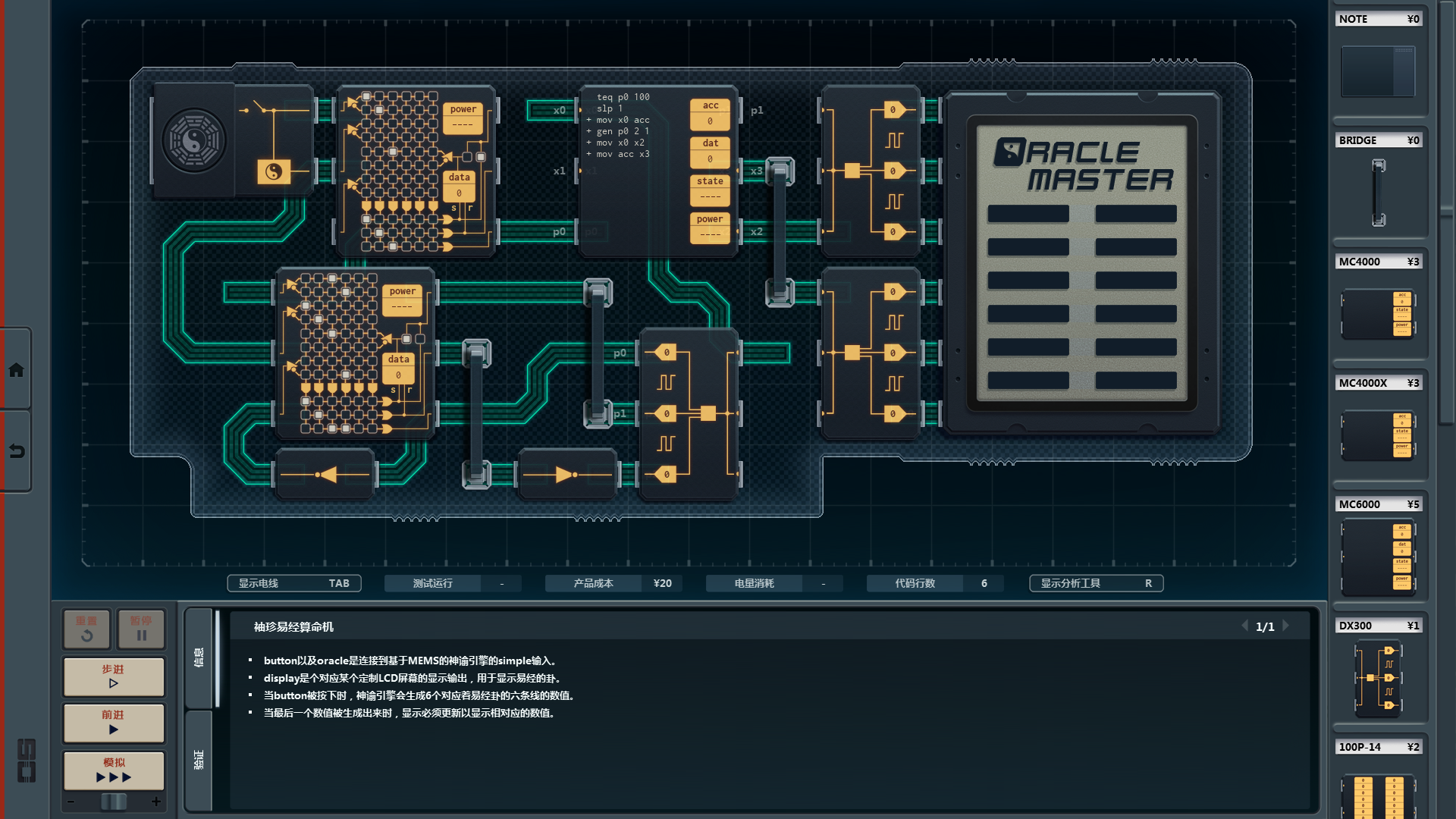Viewport: 1456px width, 819px height.
Task: Click the 步进 step button
Action: [114, 676]
